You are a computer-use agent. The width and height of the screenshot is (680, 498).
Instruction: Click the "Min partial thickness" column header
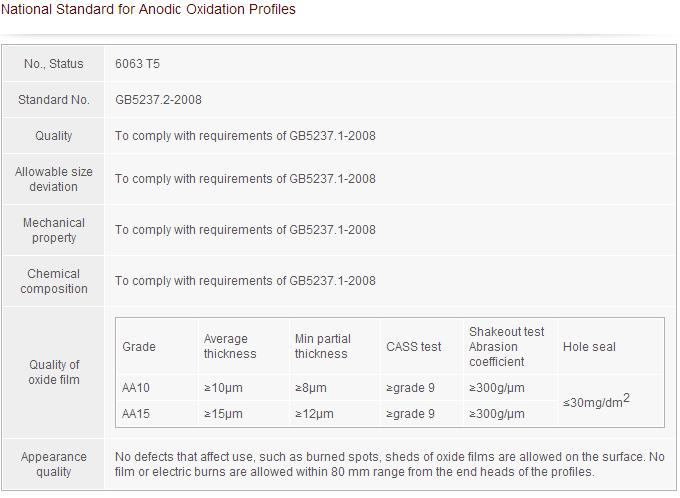click(x=322, y=346)
